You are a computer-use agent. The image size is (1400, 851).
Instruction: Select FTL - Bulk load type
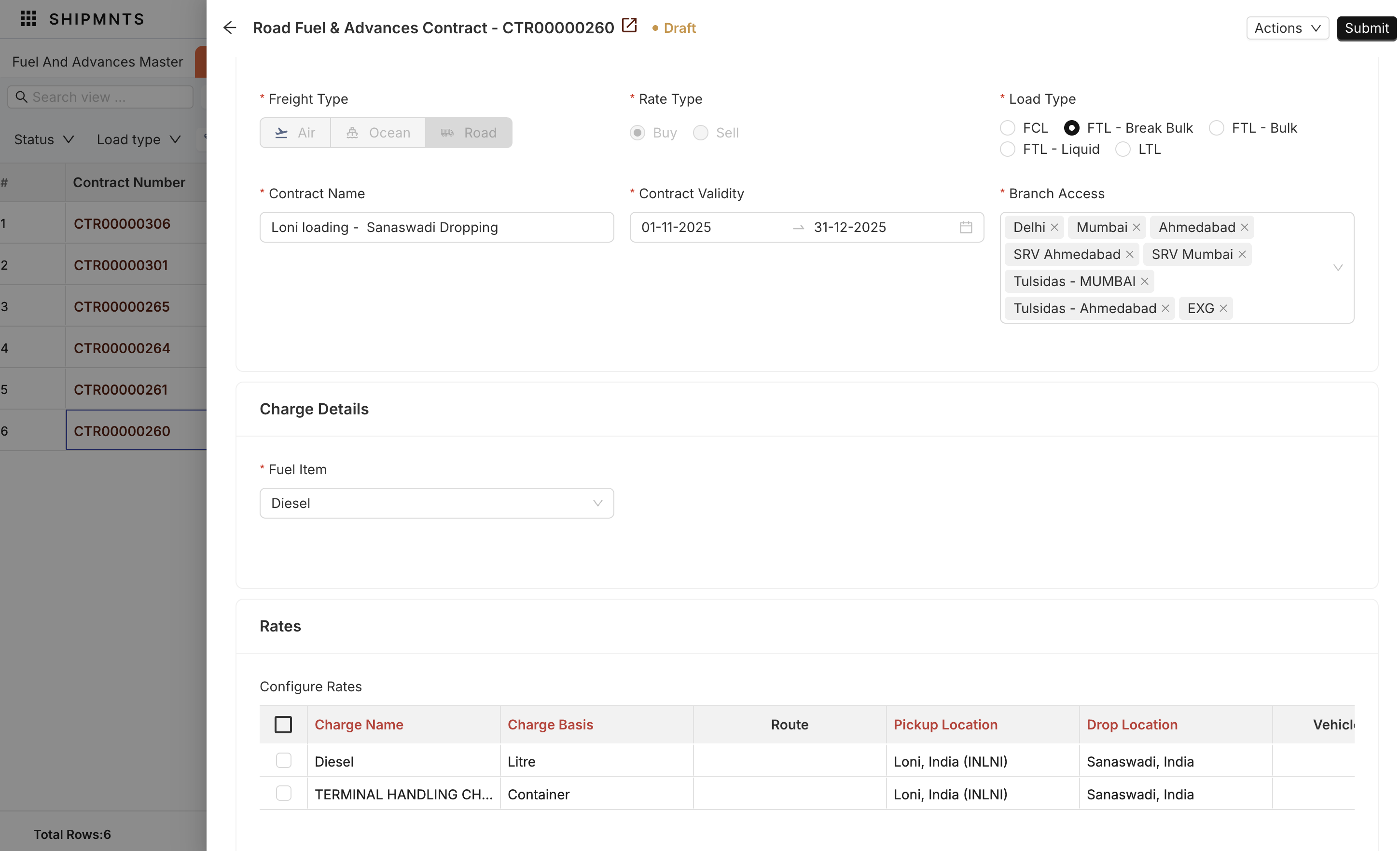coord(1217,128)
